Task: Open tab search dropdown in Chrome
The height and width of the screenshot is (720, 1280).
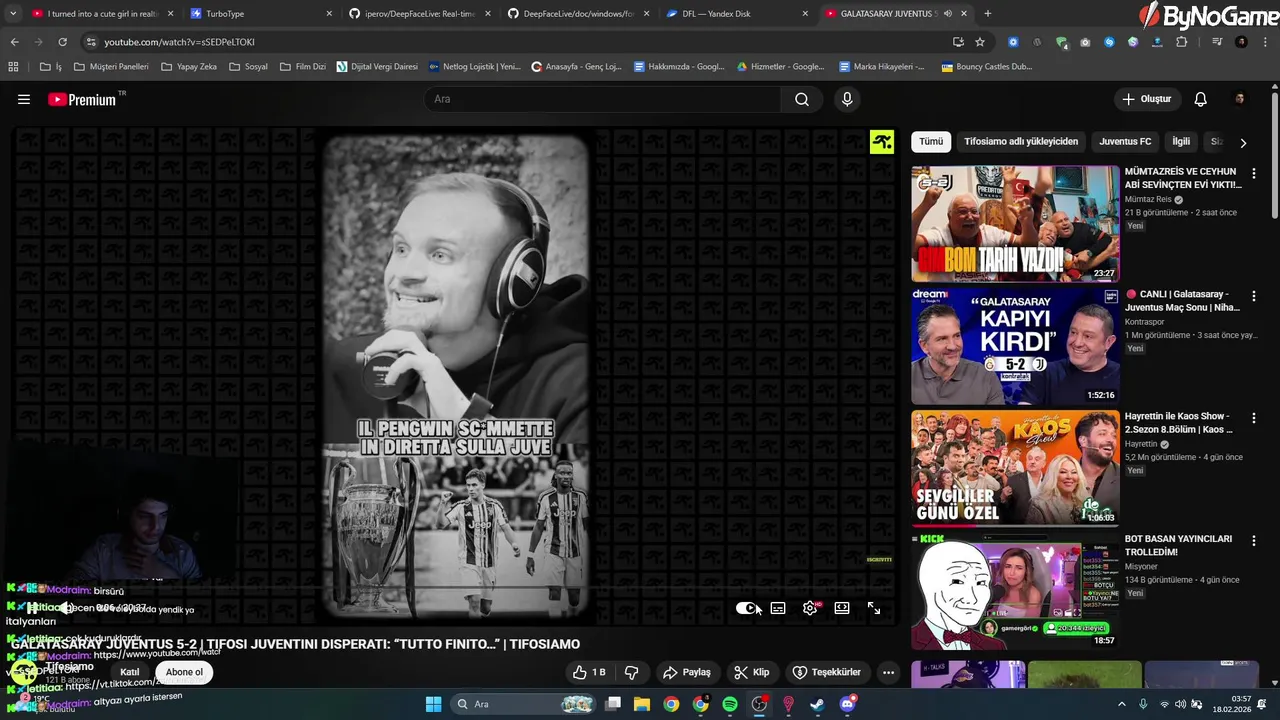Action: 13,14
